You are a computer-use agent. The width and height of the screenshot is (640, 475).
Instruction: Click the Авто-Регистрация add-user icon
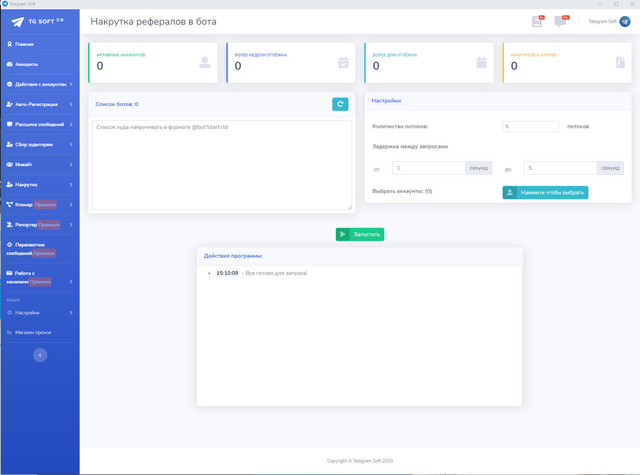[9, 104]
